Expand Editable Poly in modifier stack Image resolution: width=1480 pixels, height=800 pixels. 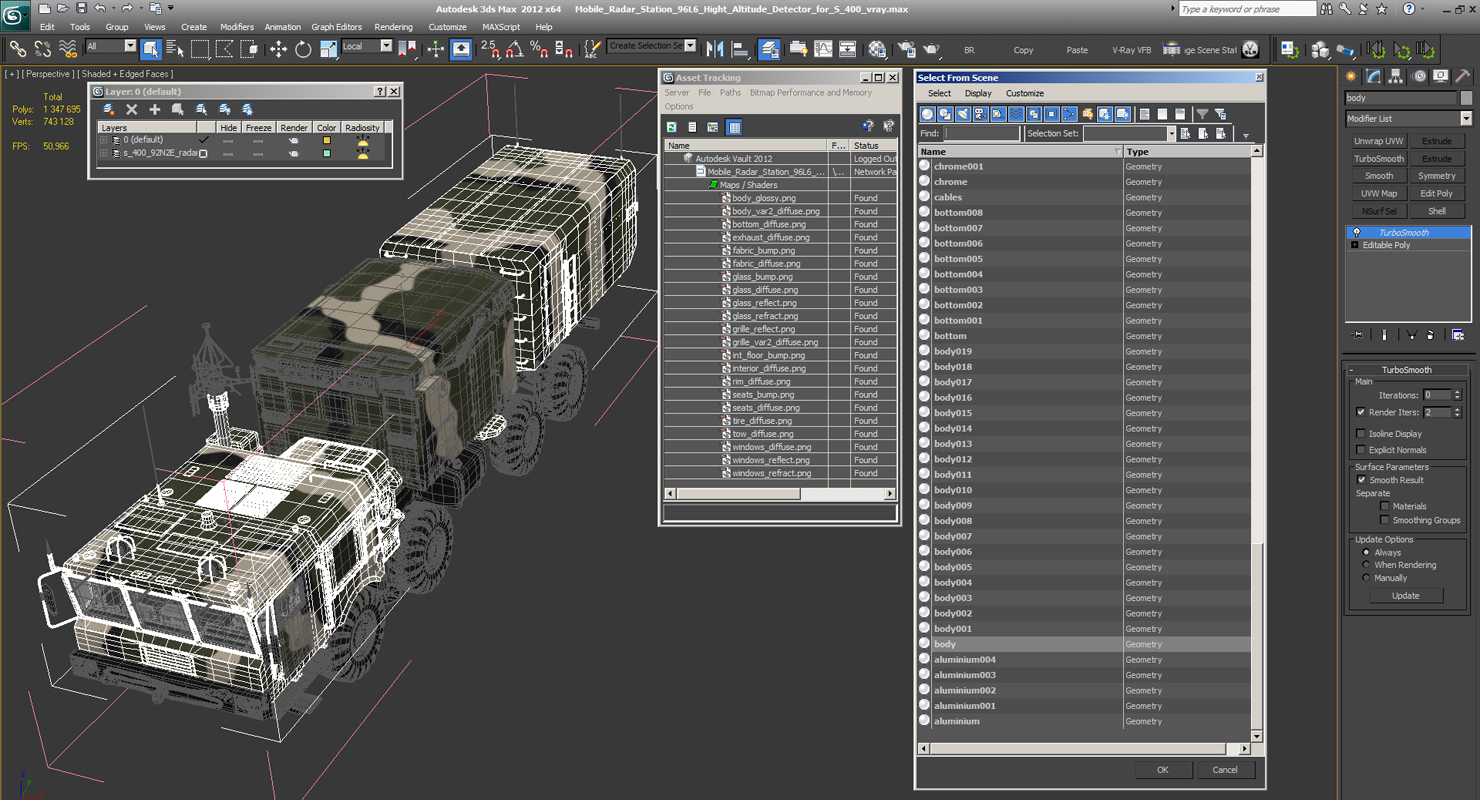1355,245
